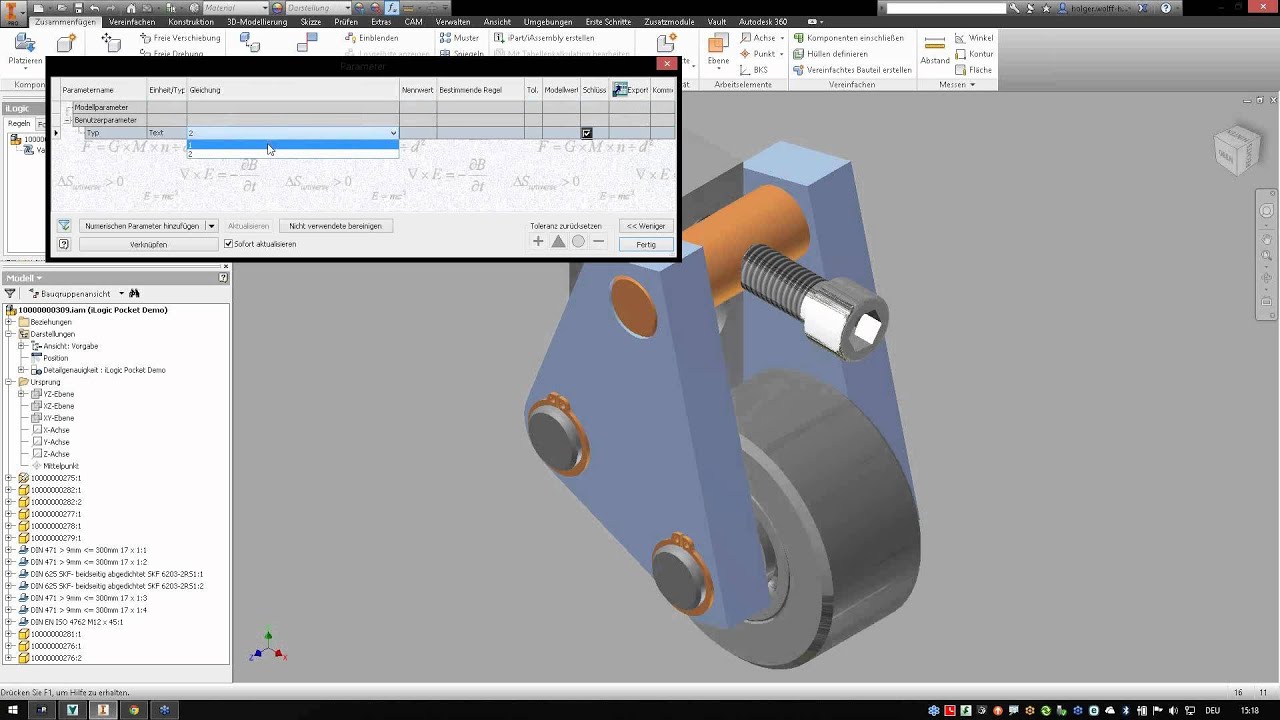Expand the Messen panel dropdown
Image resolution: width=1280 pixels, height=720 pixels.
point(958,85)
